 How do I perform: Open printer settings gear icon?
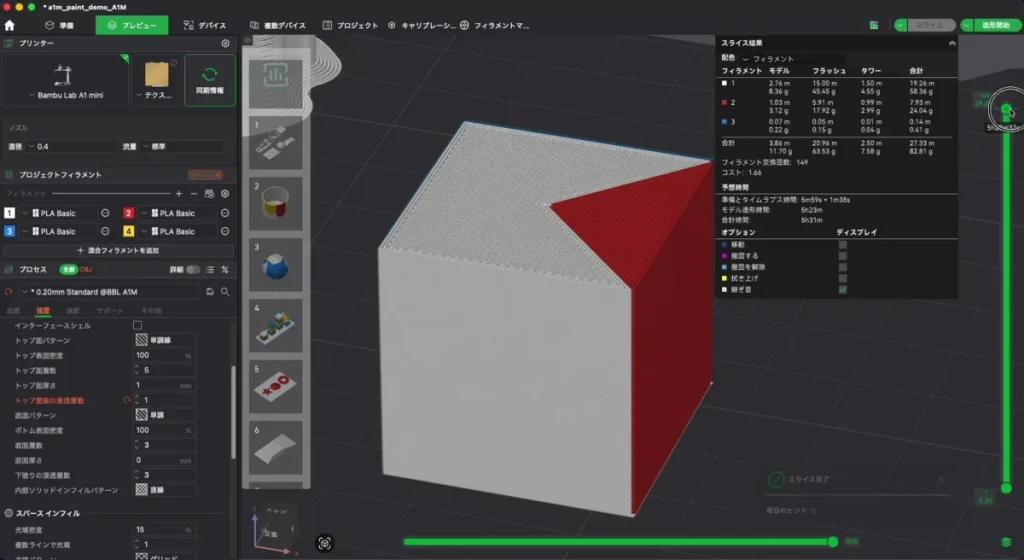(225, 43)
